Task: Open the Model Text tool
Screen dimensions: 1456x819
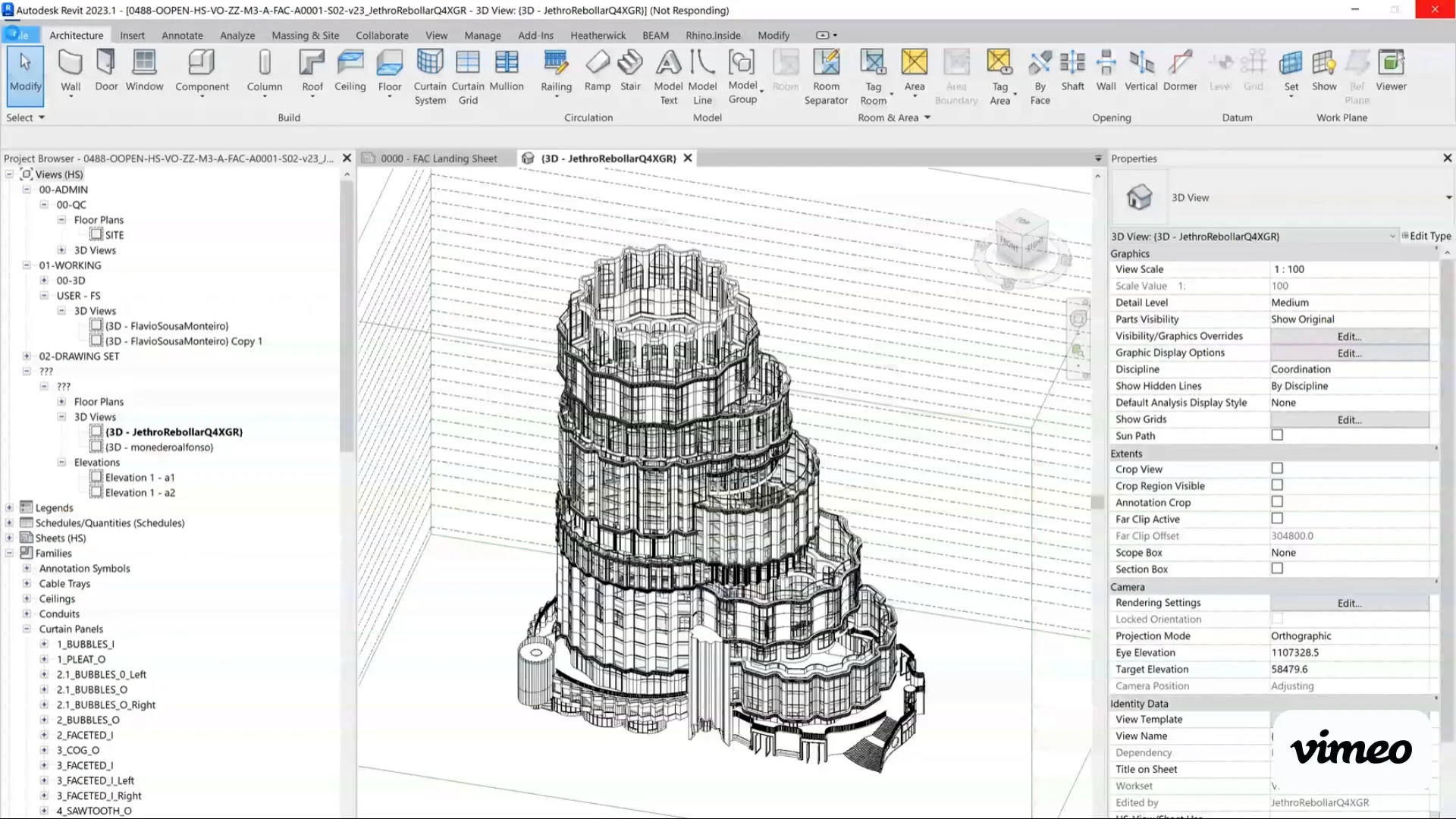Action: point(668,76)
